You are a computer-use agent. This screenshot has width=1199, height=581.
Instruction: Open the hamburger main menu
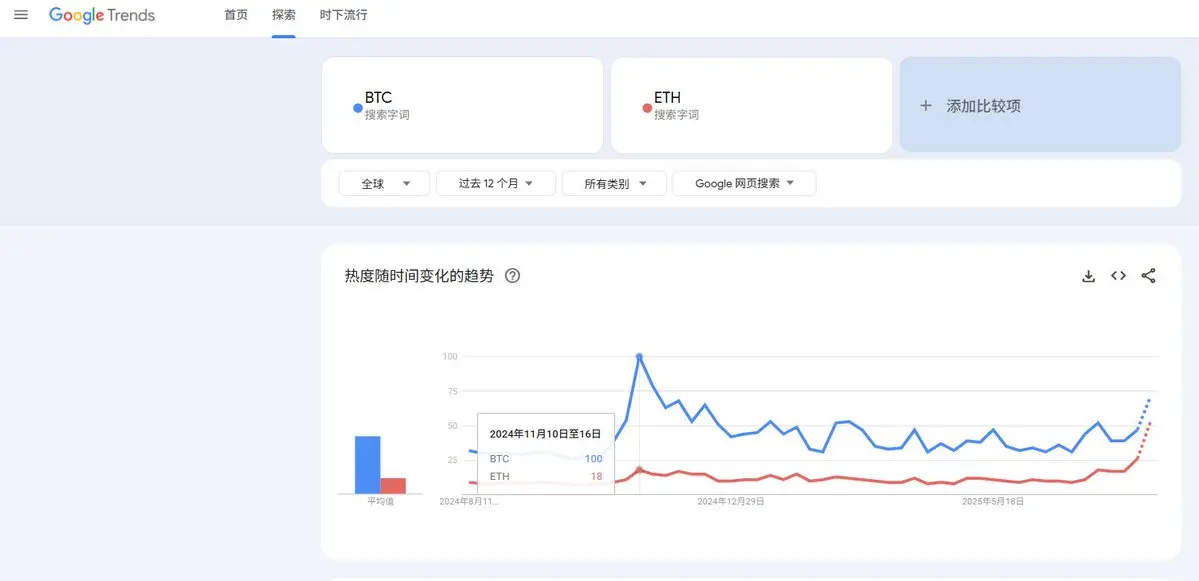(x=21, y=15)
